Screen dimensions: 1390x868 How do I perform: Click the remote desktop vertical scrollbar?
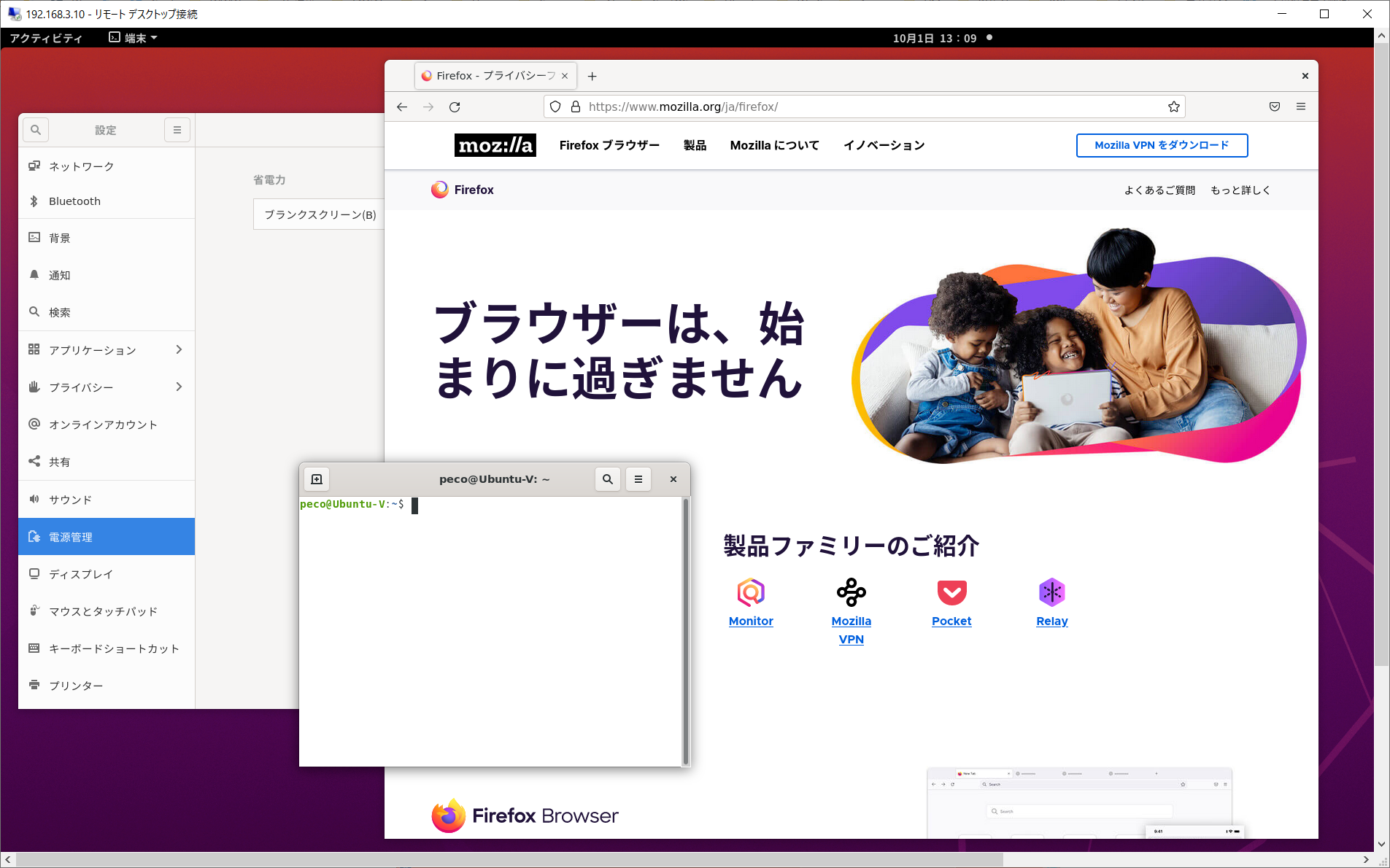click(1381, 354)
